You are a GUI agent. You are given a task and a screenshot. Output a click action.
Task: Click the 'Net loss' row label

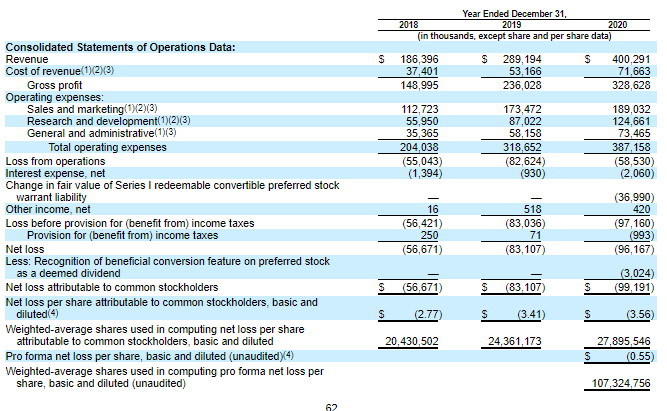coord(25,249)
